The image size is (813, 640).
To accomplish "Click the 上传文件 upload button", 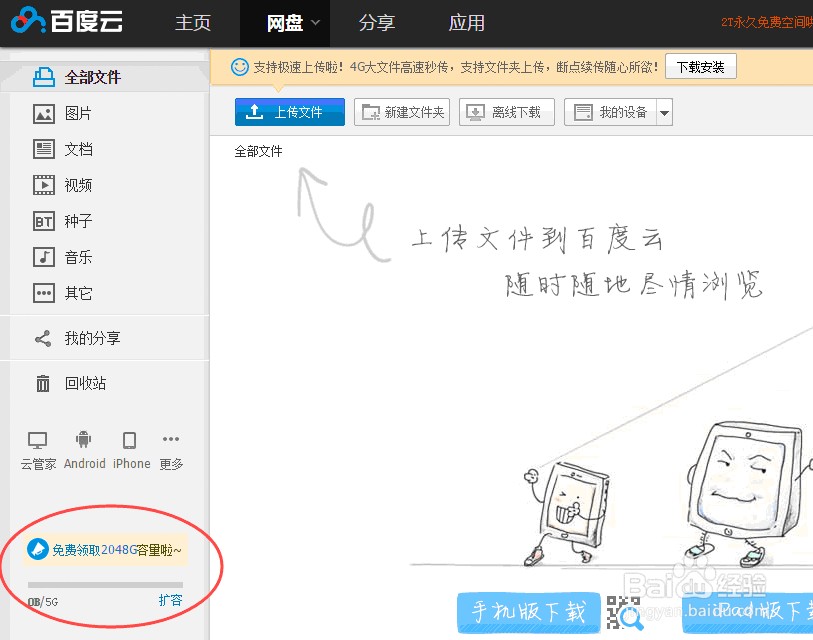I will [289, 112].
